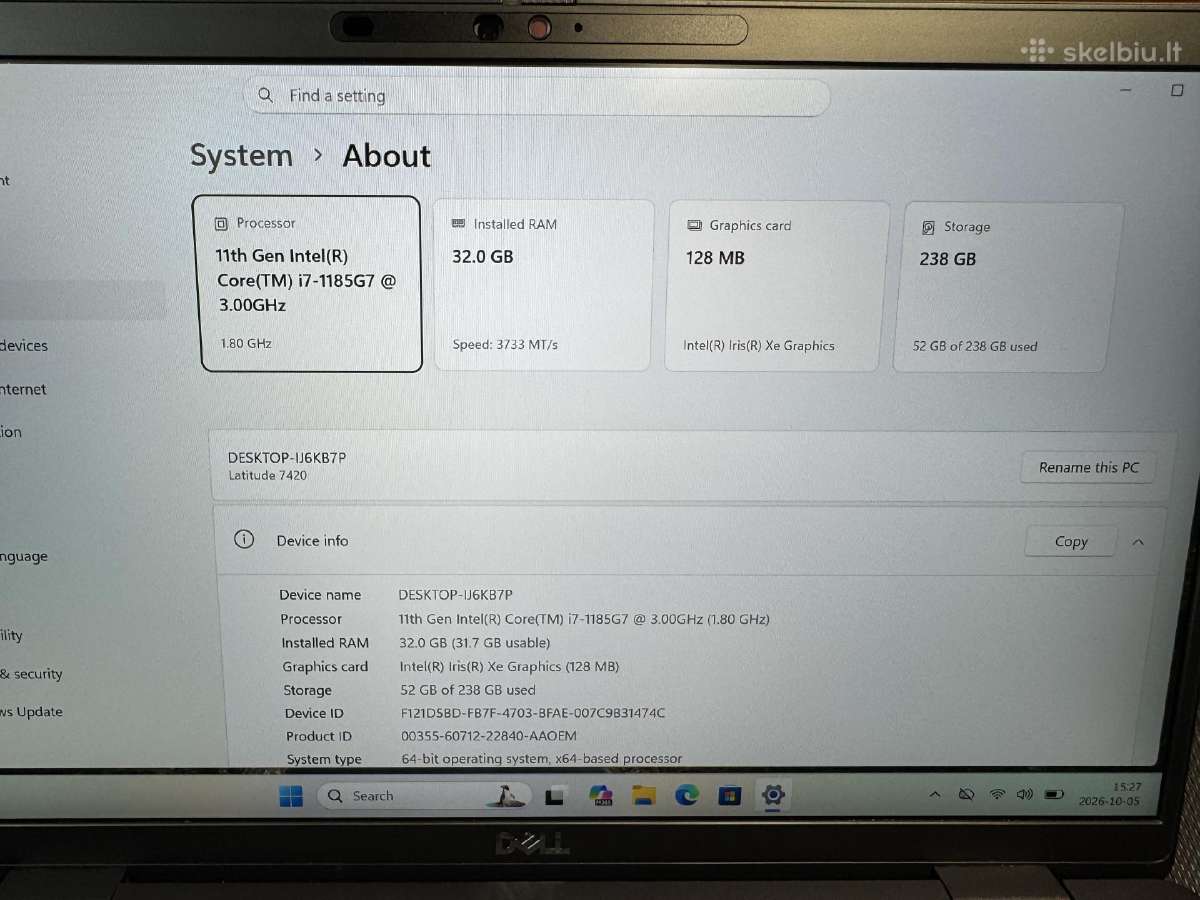
Task: Minimize the Settings window
Action: (x=1127, y=91)
